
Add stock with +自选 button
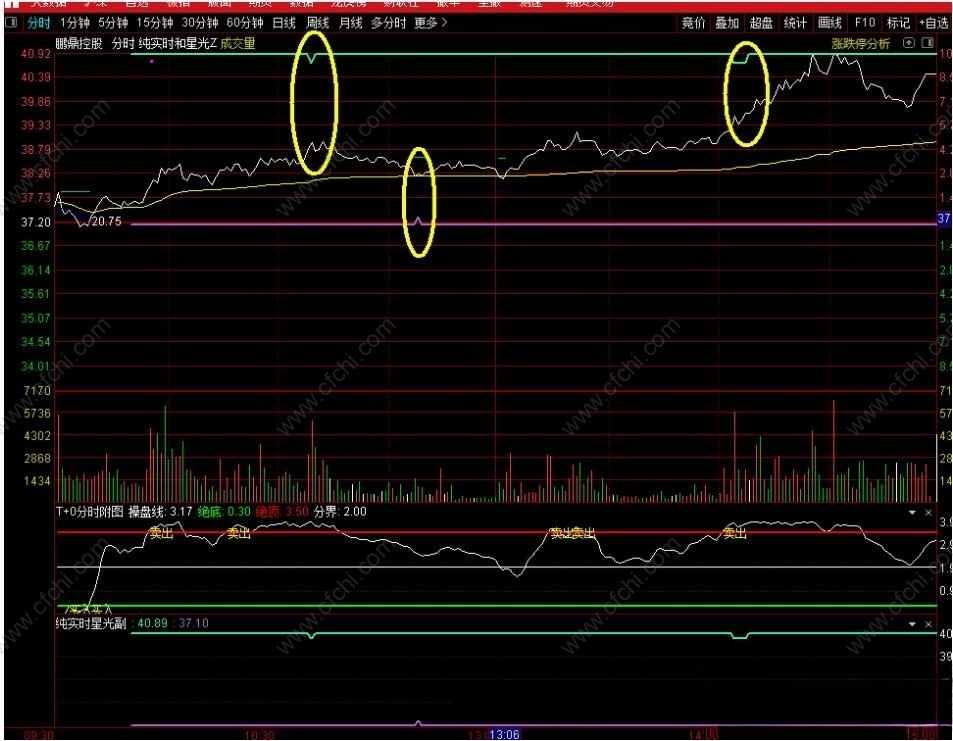click(934, 23)
